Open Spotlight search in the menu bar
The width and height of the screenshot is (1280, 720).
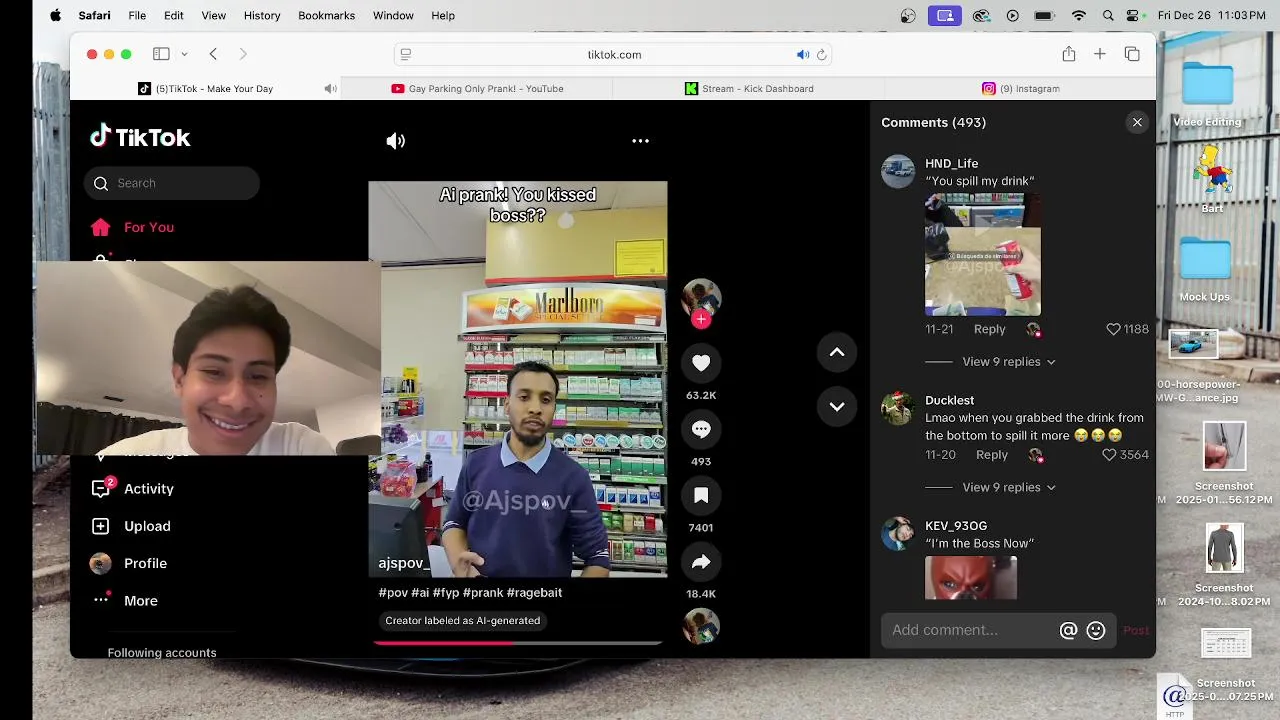[x=1108, y=15]
